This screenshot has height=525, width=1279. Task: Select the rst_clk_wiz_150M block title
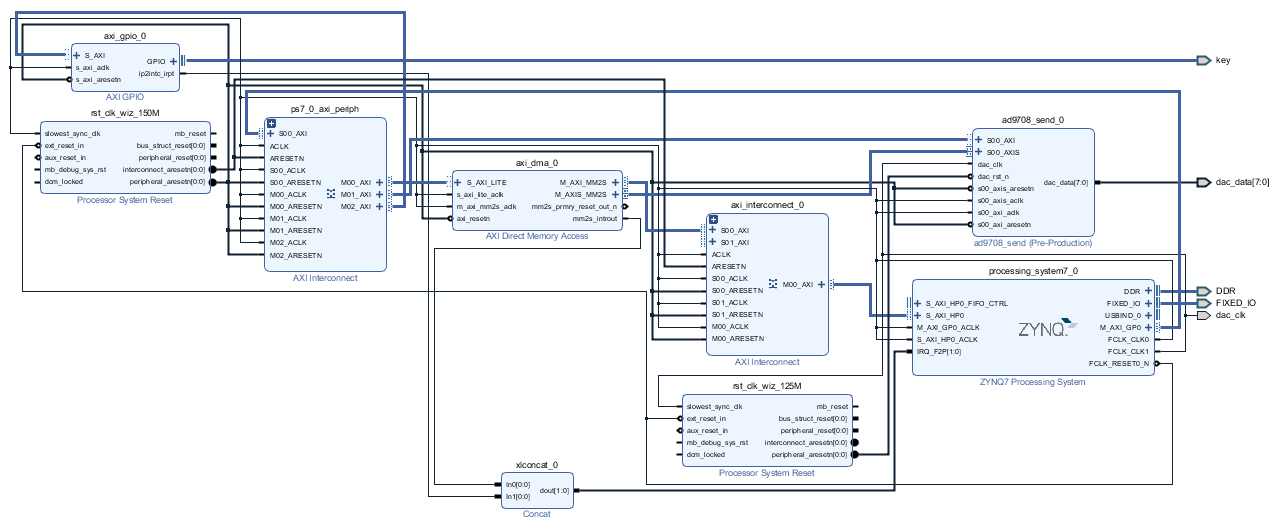click(124, 113)
